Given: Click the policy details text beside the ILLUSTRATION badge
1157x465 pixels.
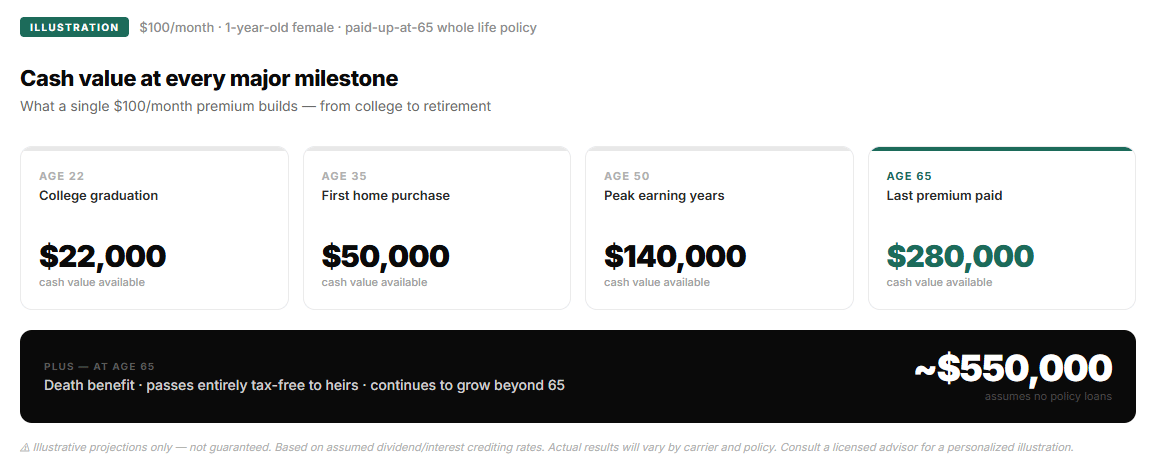Looking at the screenshot, I should [338, 27].
